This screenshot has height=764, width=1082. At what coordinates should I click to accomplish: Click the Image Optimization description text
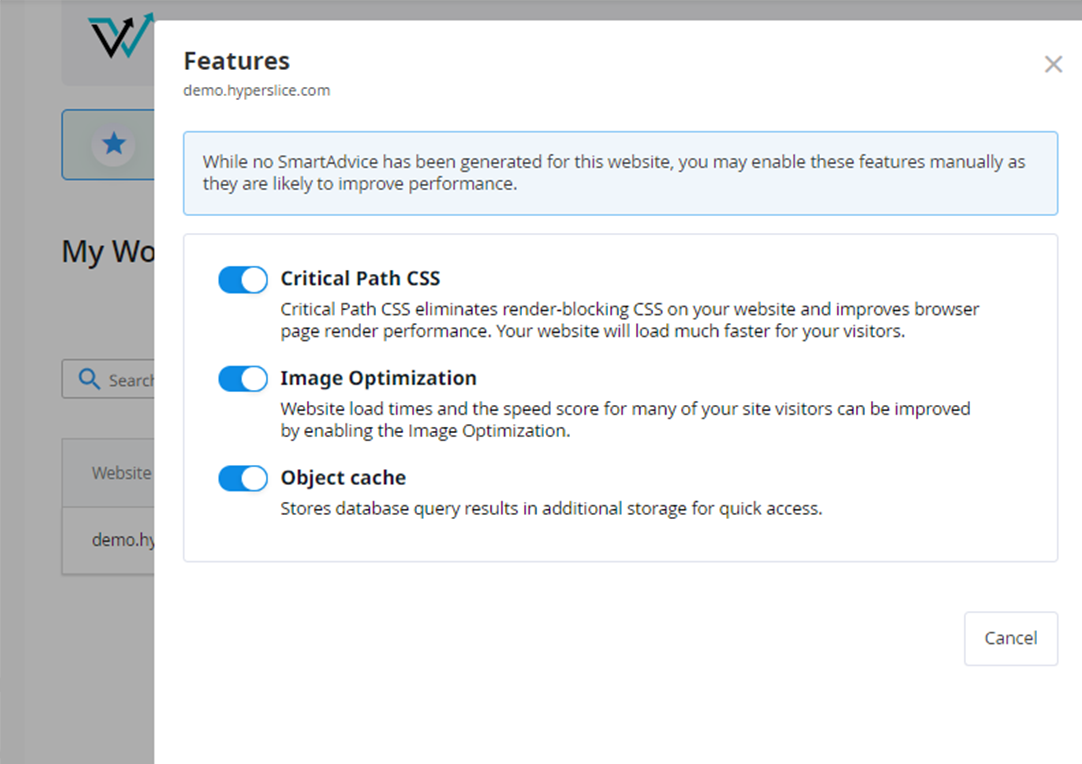tap(625, 420)
